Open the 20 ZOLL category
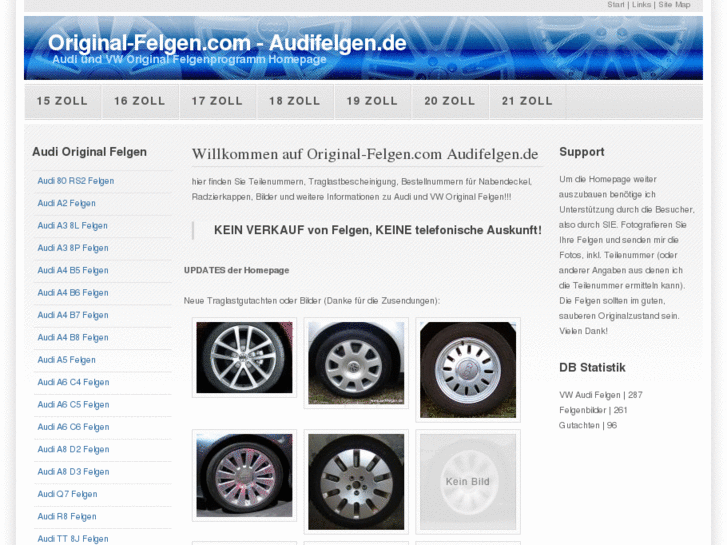The image size is (727, 545). (x=450, y=102)
